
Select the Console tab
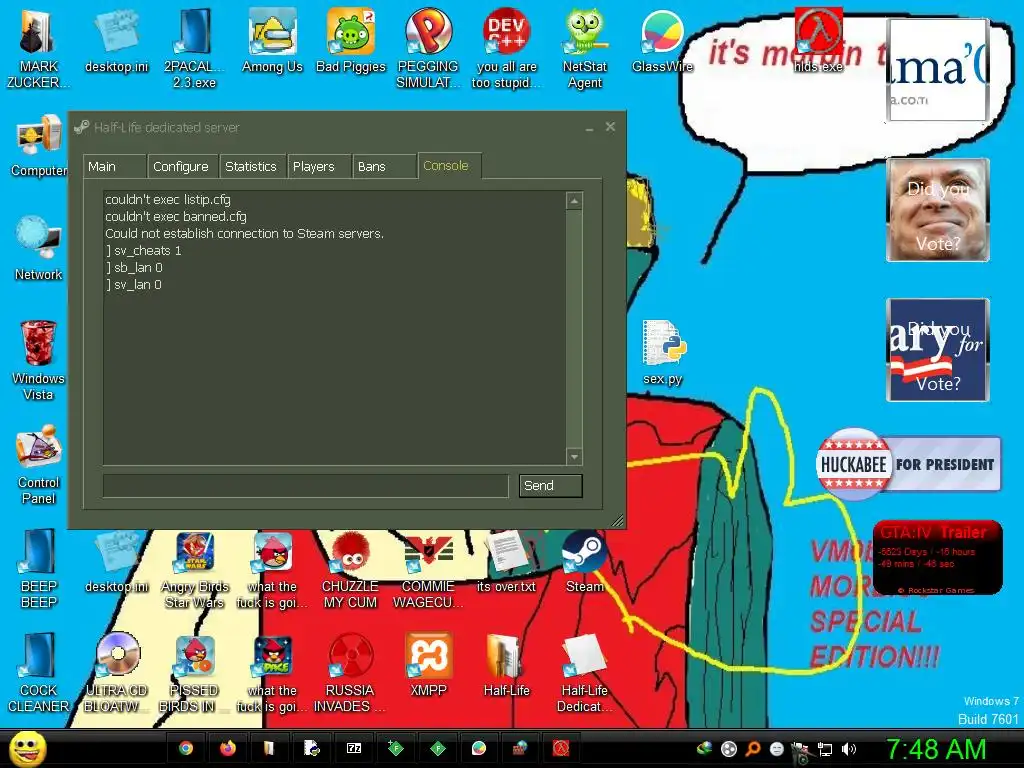pos(449,166)
